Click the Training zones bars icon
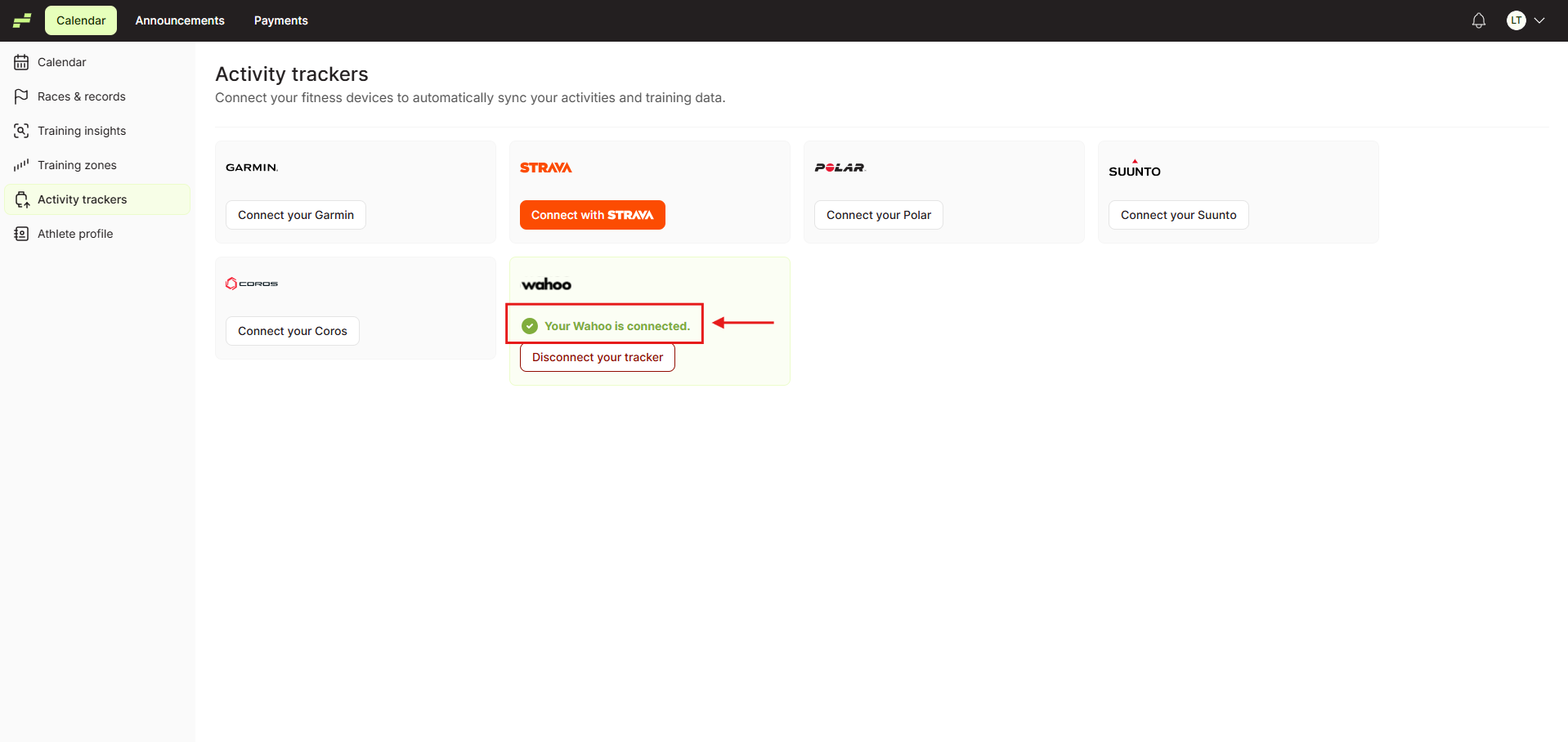Image resolution: width=1568 pixels, height=742 pixels. 21,165
